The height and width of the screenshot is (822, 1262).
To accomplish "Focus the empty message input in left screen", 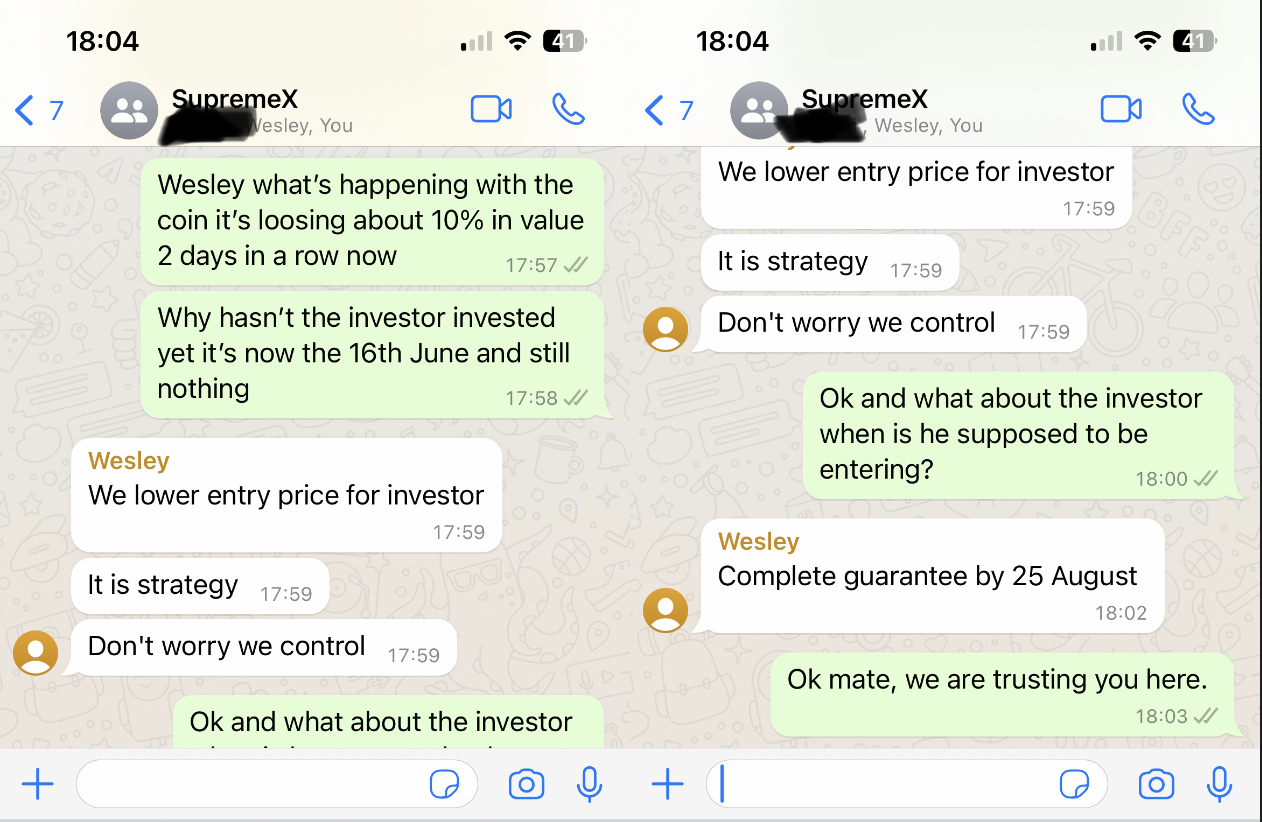I will coord(250,785).
